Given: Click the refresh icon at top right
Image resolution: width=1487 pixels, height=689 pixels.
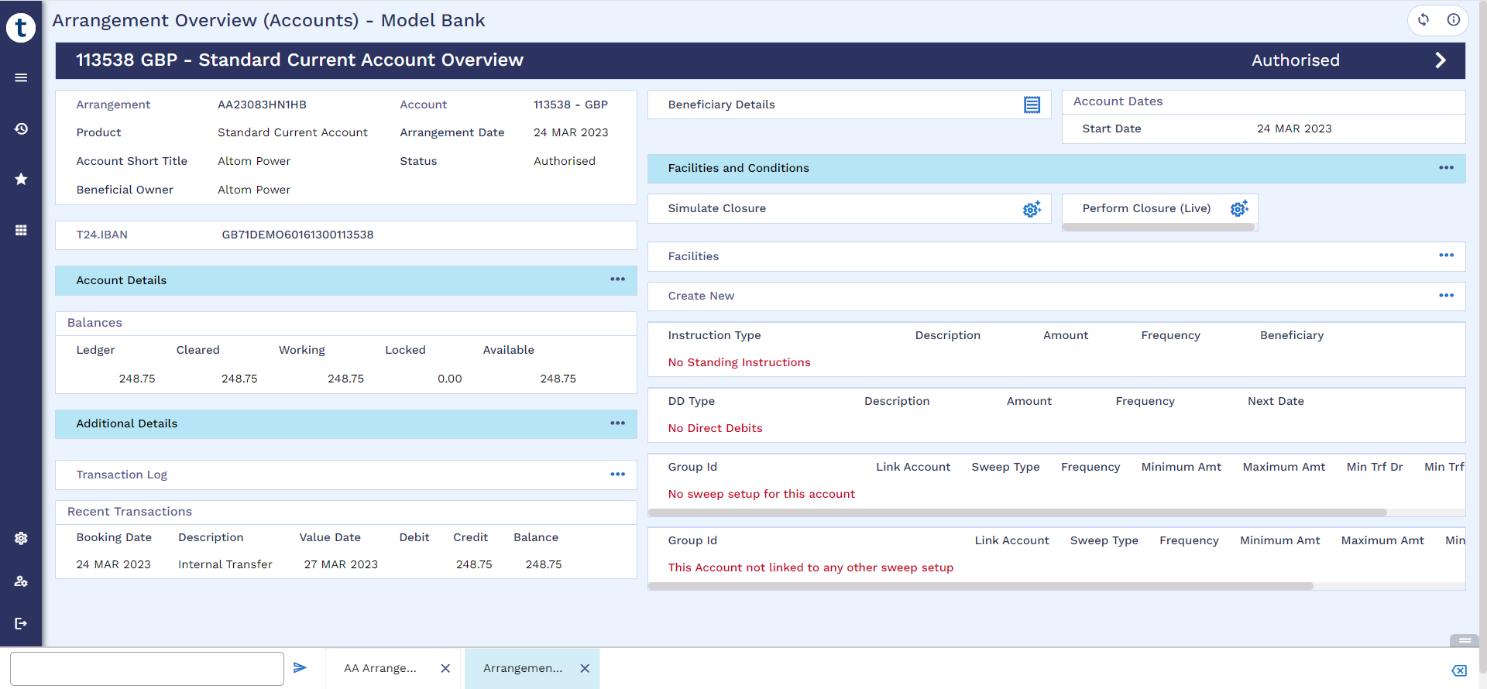Looking at the screenshot, I should coord(1423,20).
